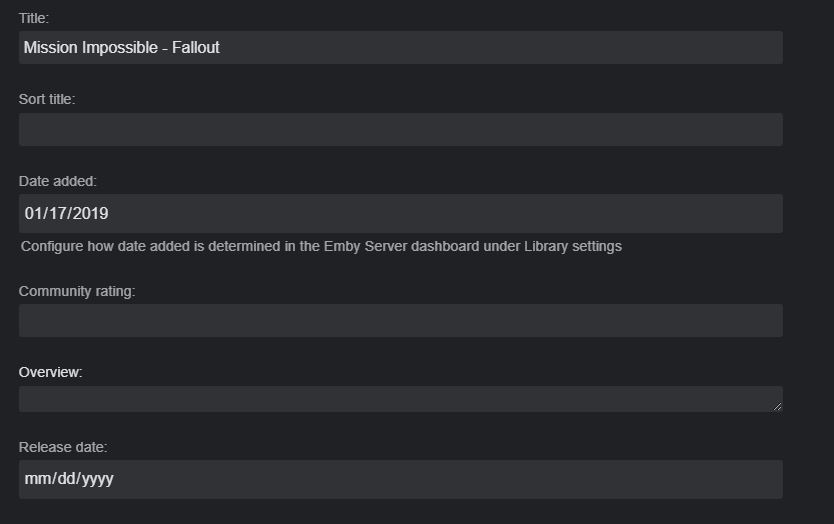Click the "Sort title:" label

(47, 99)
